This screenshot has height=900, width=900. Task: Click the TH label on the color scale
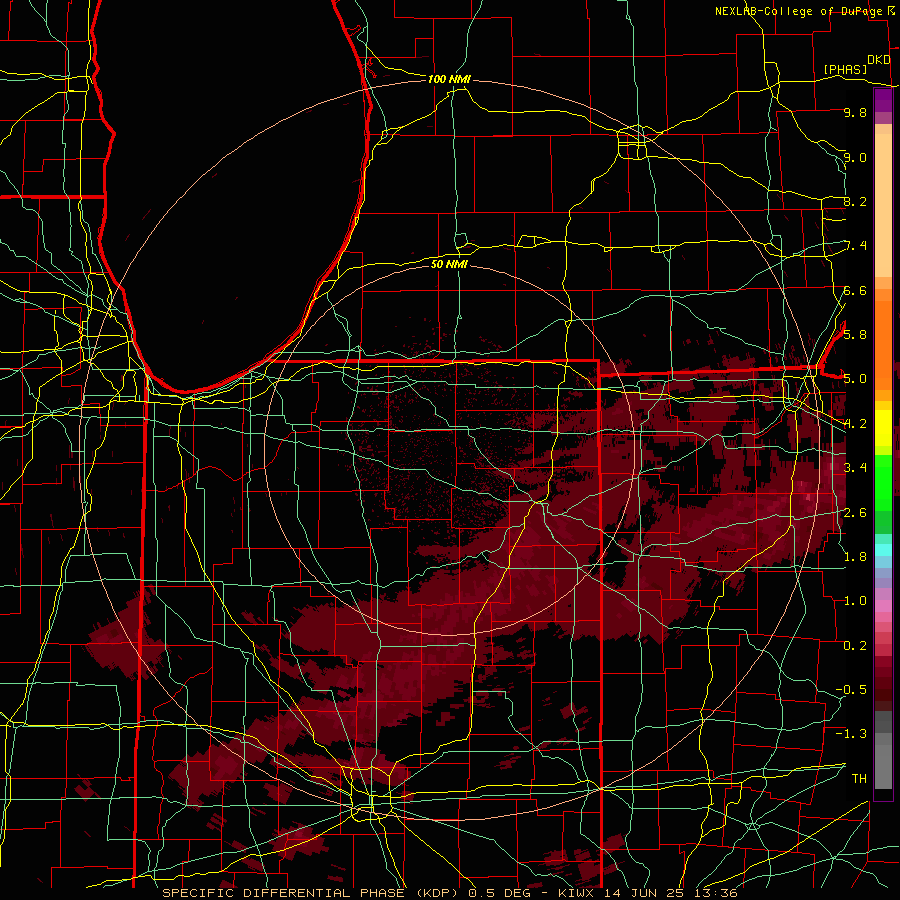click(x=859, y=779)
